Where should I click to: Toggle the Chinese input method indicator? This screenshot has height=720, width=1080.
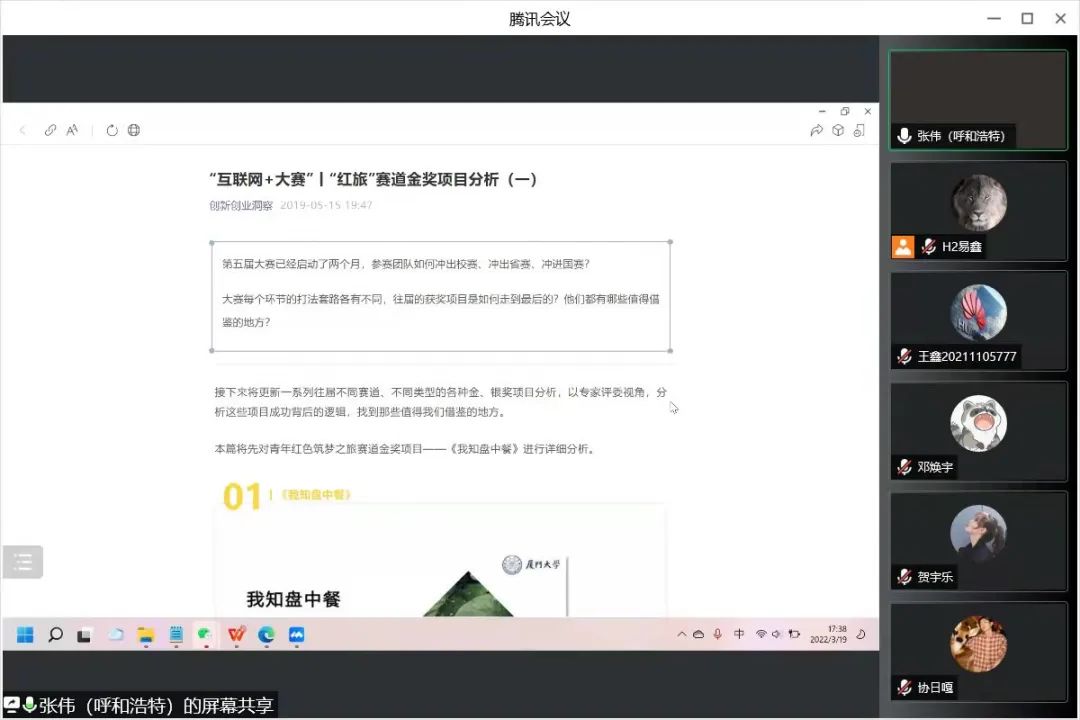739,634
